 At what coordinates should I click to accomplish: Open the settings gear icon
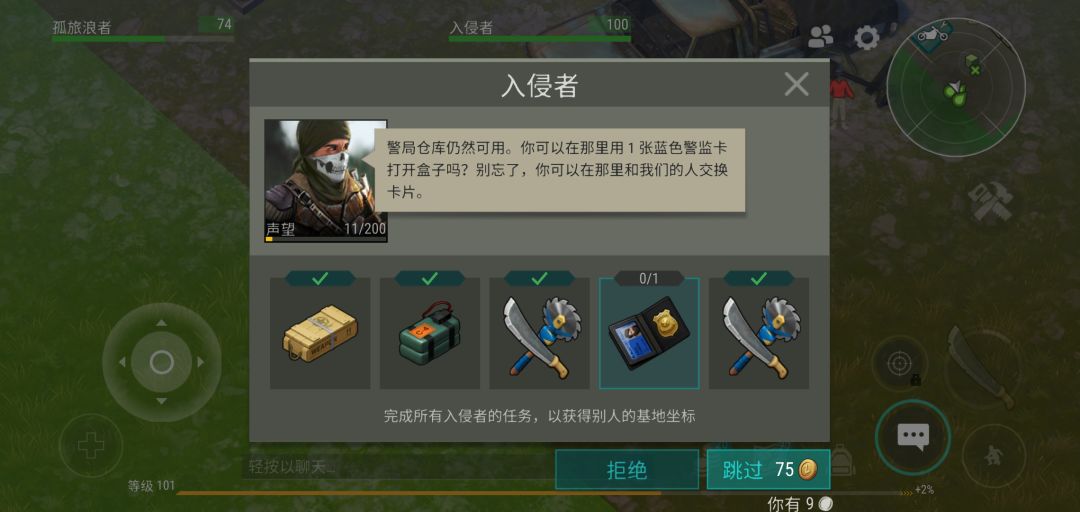click(866, 37)
